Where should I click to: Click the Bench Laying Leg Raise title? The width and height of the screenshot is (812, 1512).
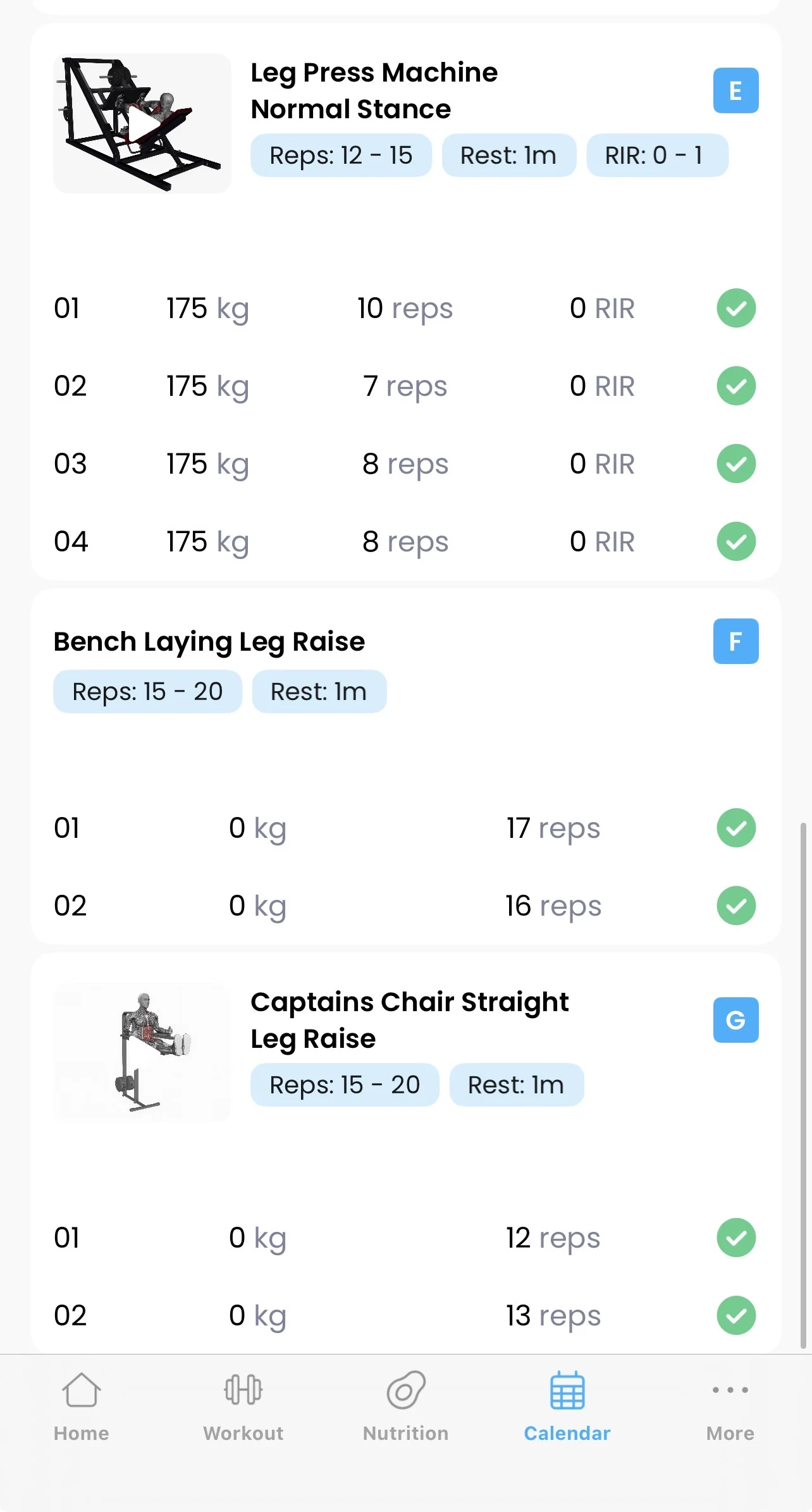(209, 641)
